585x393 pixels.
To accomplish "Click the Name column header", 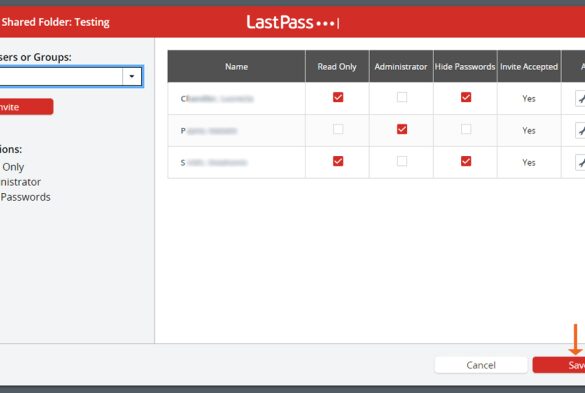I will pyautogui.click(x=237, y=66).
